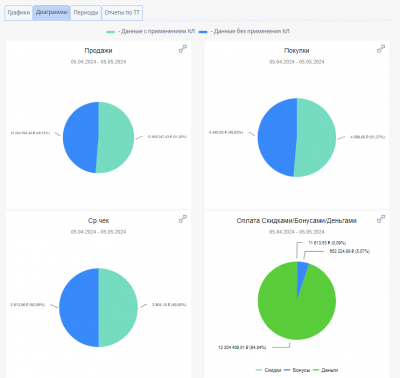The height and width of the screenshot is (378, 400).
Task: Toggle the Бонусы legend item
Action: 297,370
